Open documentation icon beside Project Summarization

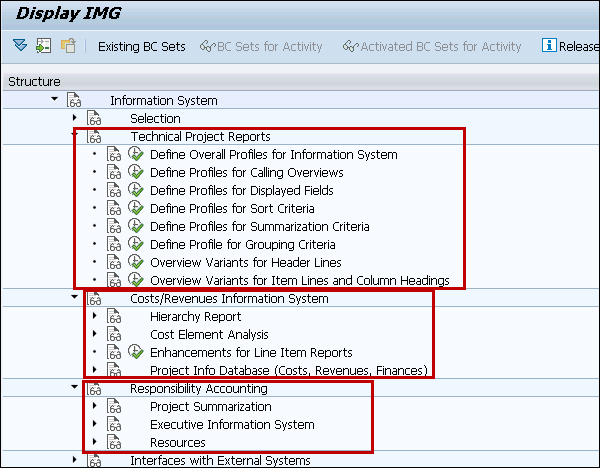coord(114,407)
